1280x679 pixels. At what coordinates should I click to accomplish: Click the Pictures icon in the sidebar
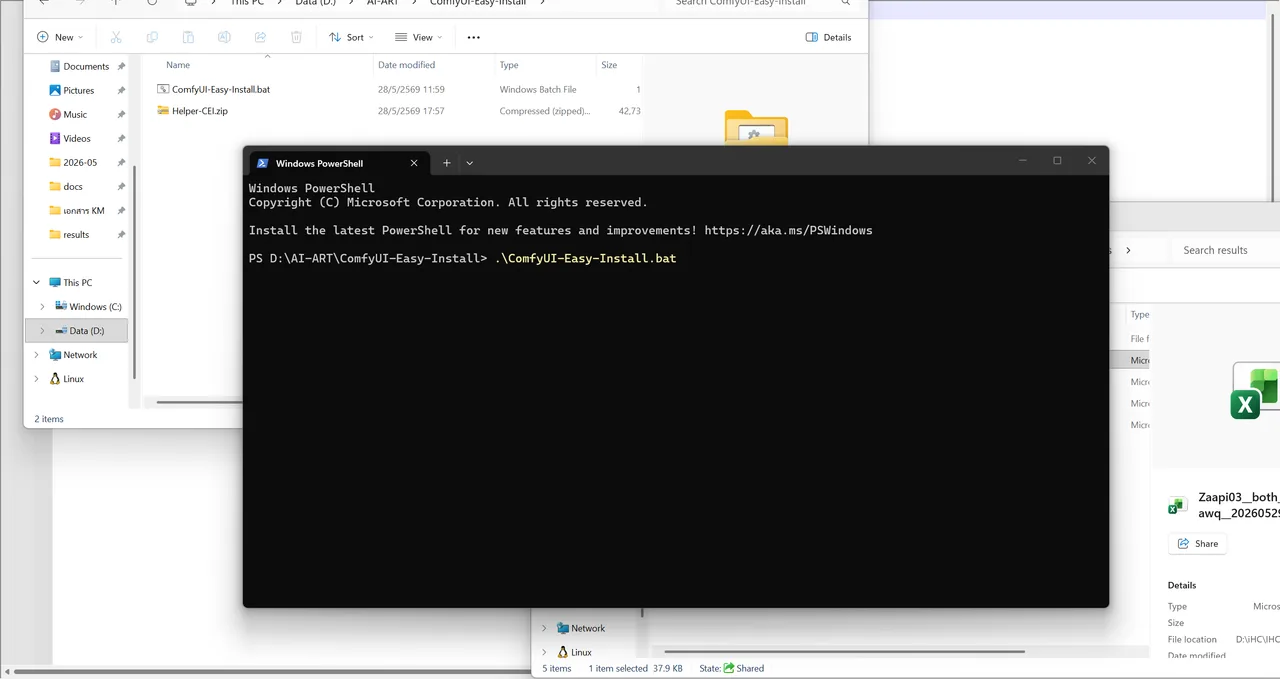click(x=55, y=90)
